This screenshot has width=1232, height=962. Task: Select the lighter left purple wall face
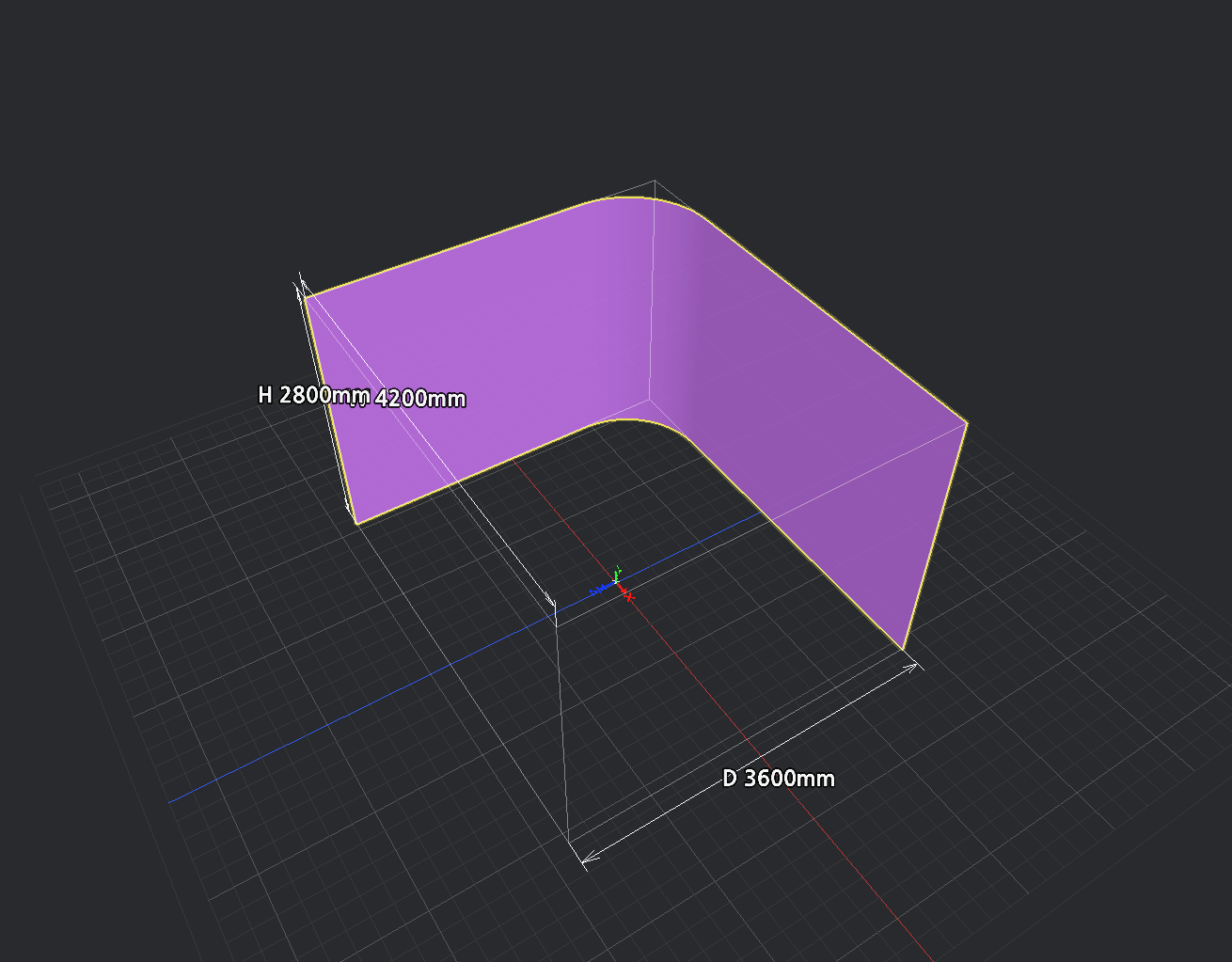(x=489, y=348)
